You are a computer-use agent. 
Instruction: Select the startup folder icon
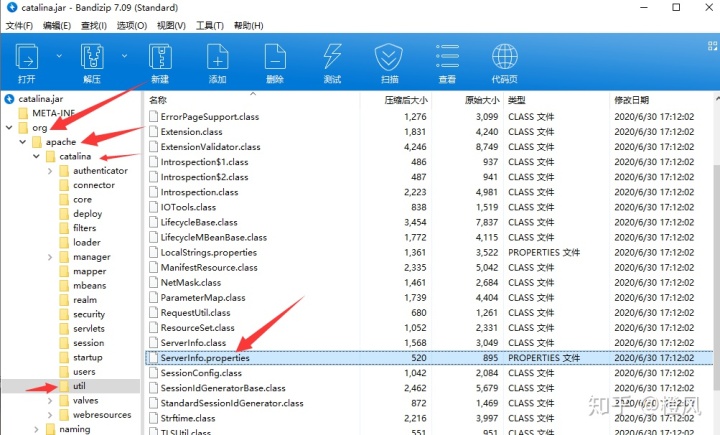[64, 357]
